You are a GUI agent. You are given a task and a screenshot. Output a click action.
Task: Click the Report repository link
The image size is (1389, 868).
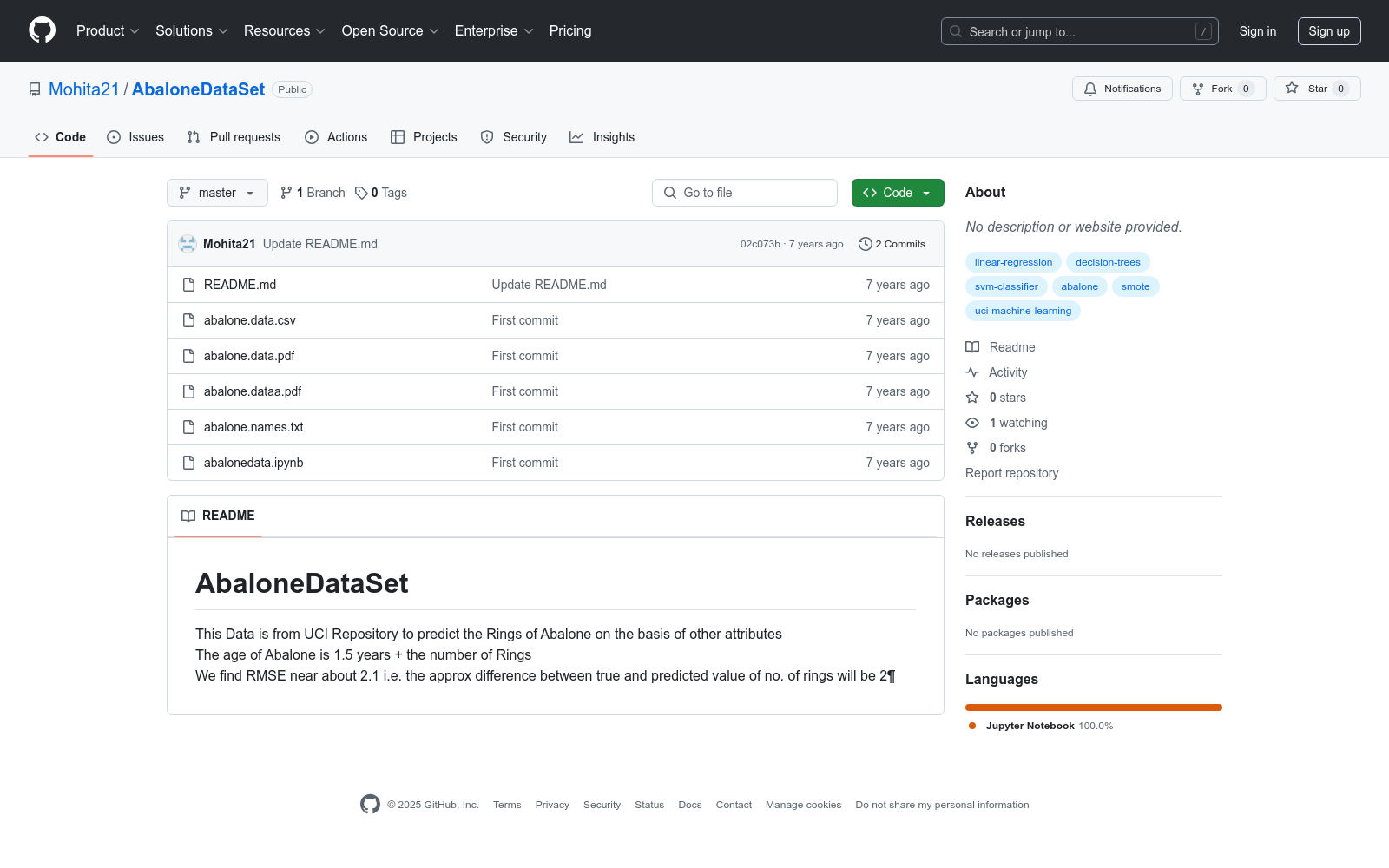[x=1011, y=473]
